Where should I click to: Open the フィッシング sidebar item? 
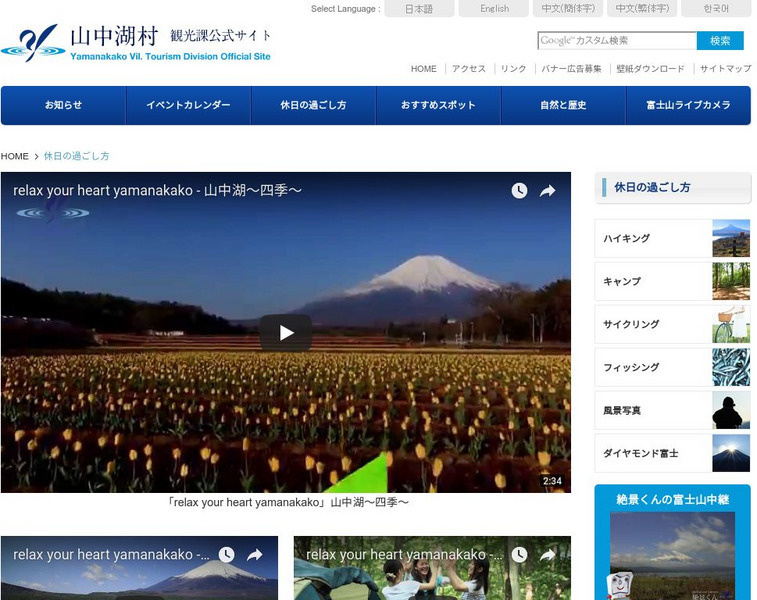[673, 367]
